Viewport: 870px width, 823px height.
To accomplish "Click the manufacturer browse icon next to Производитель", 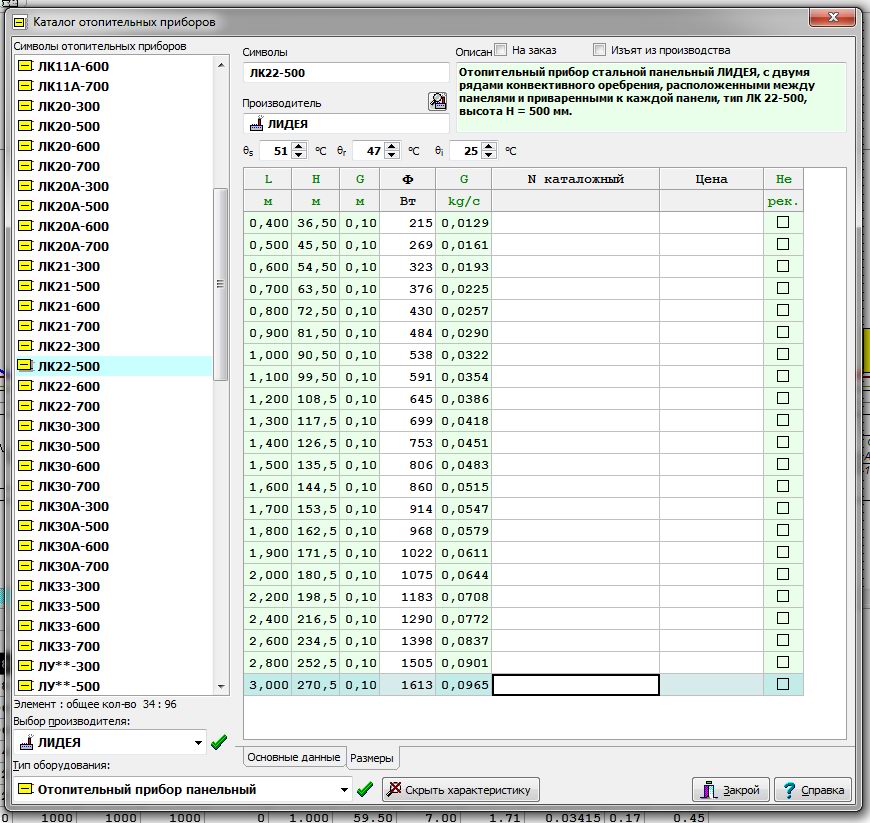I will [437, 101].
